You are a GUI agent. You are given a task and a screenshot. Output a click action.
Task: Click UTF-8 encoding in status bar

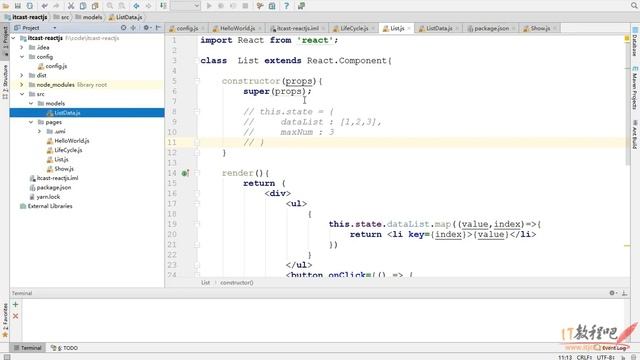(606, 357)
